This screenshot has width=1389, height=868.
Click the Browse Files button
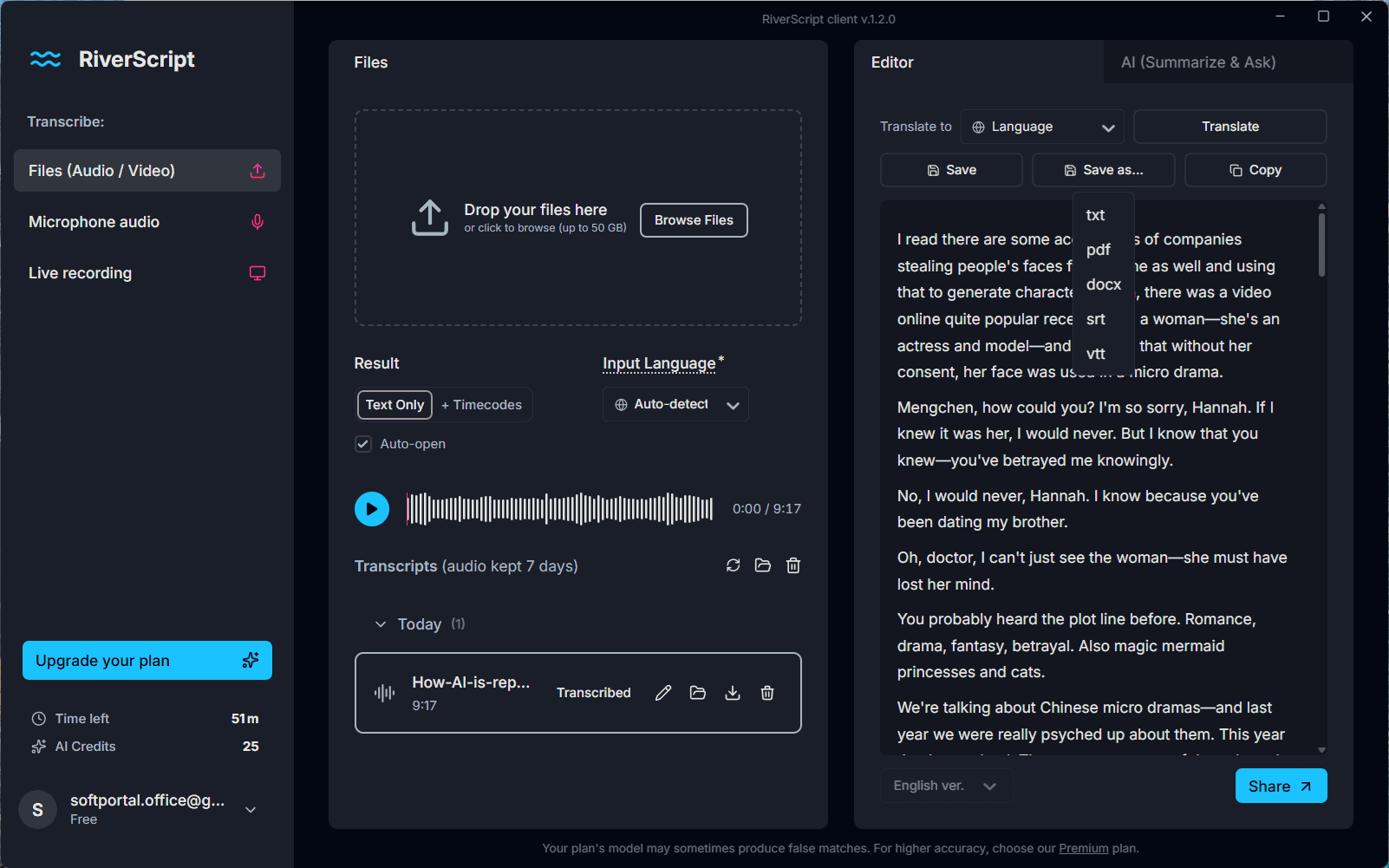pos(694,220)
